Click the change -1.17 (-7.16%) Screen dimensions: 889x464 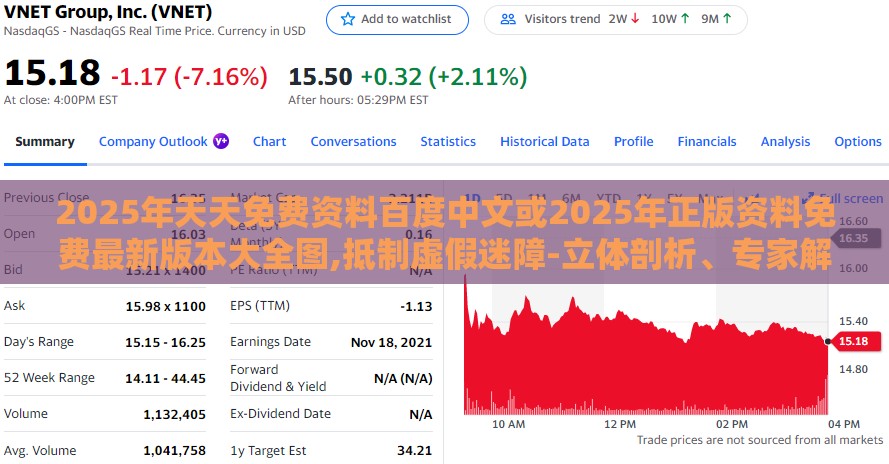[189, 77]
